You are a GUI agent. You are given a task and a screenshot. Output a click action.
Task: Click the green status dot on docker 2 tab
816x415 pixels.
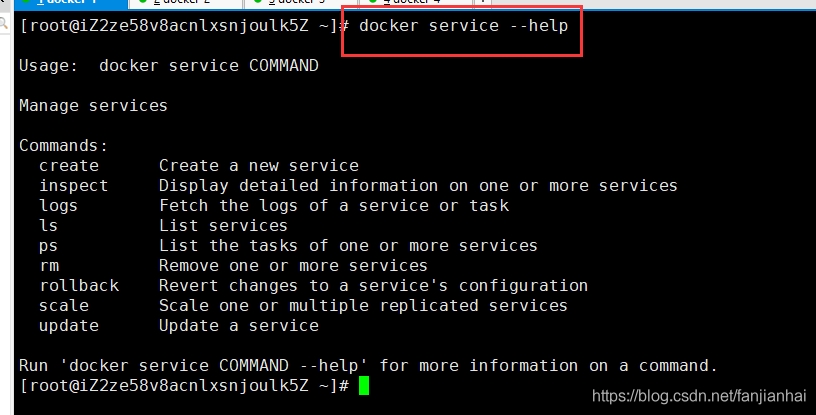[143, 3]
